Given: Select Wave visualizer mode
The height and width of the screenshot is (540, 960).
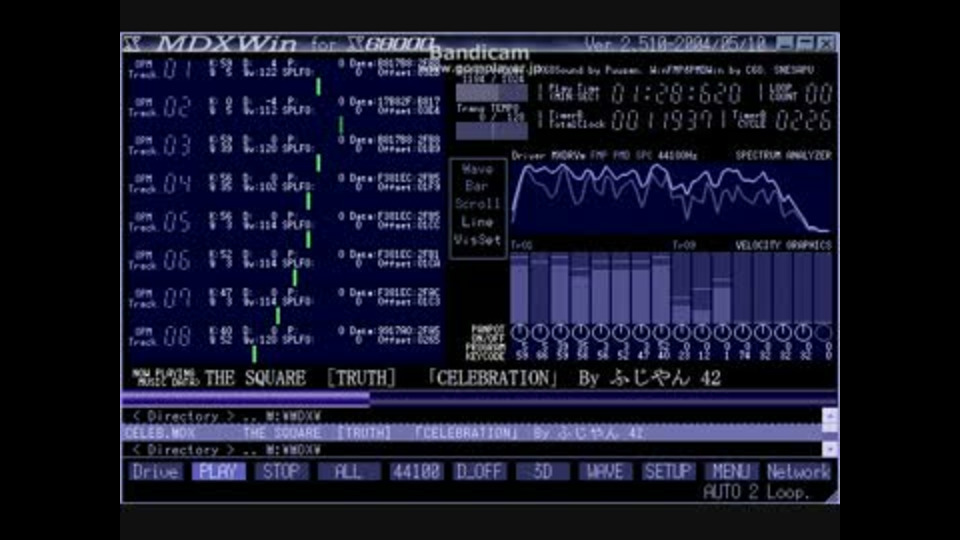Looking at the screenshot, I should tap(477, 170).
